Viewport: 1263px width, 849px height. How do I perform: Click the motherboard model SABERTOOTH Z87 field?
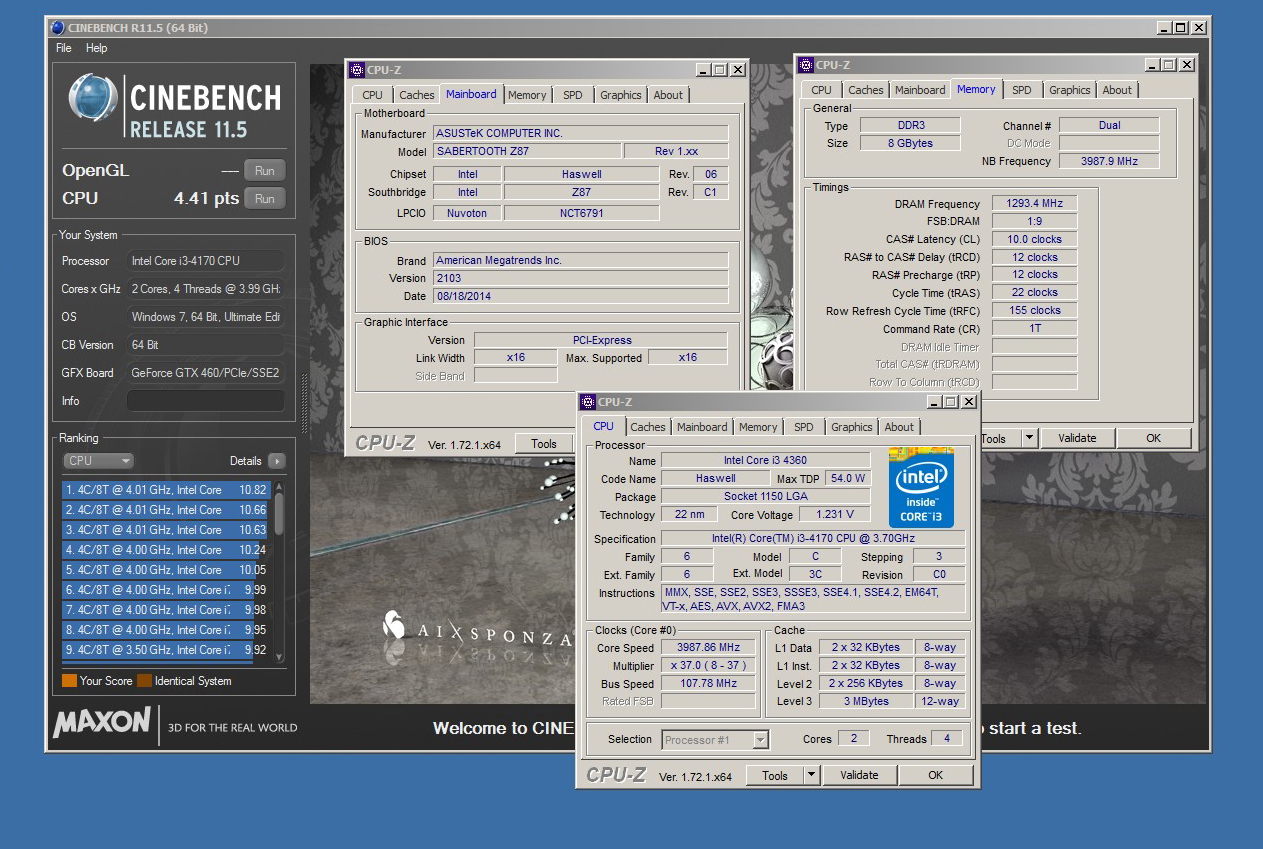(x=527, y=151)
